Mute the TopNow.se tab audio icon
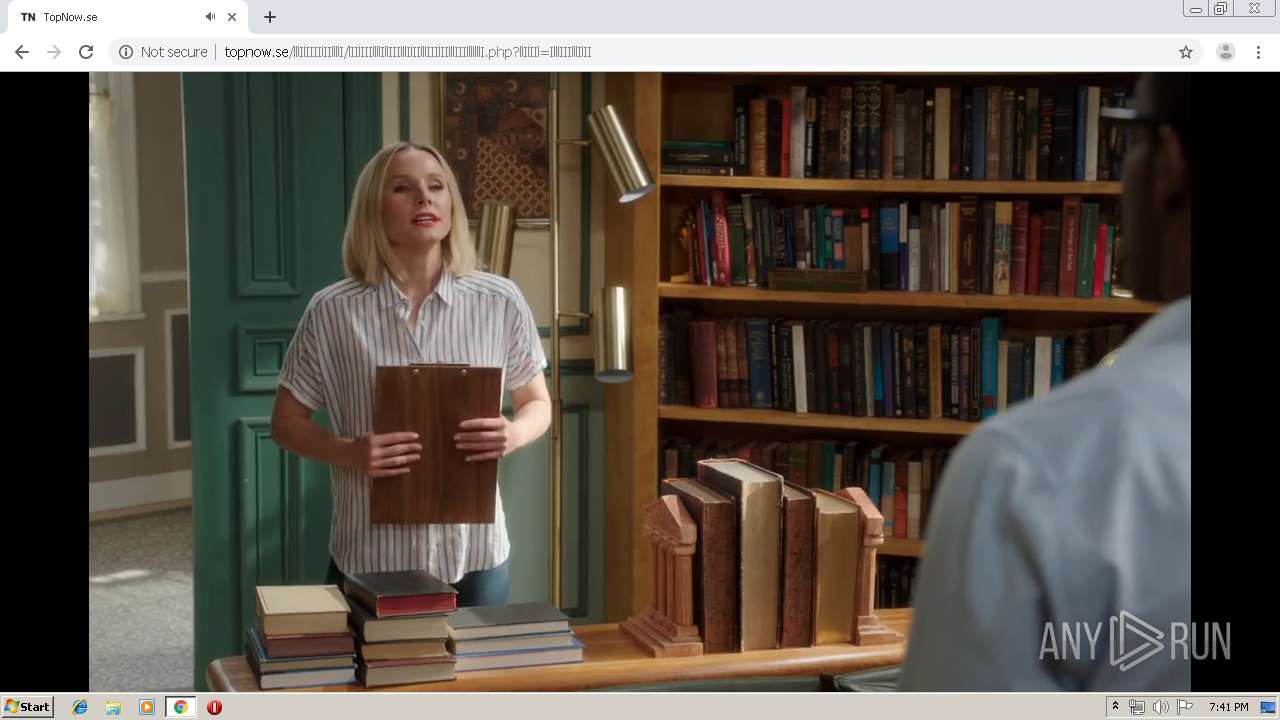The image size is (1280, 720). click(210, 17)
